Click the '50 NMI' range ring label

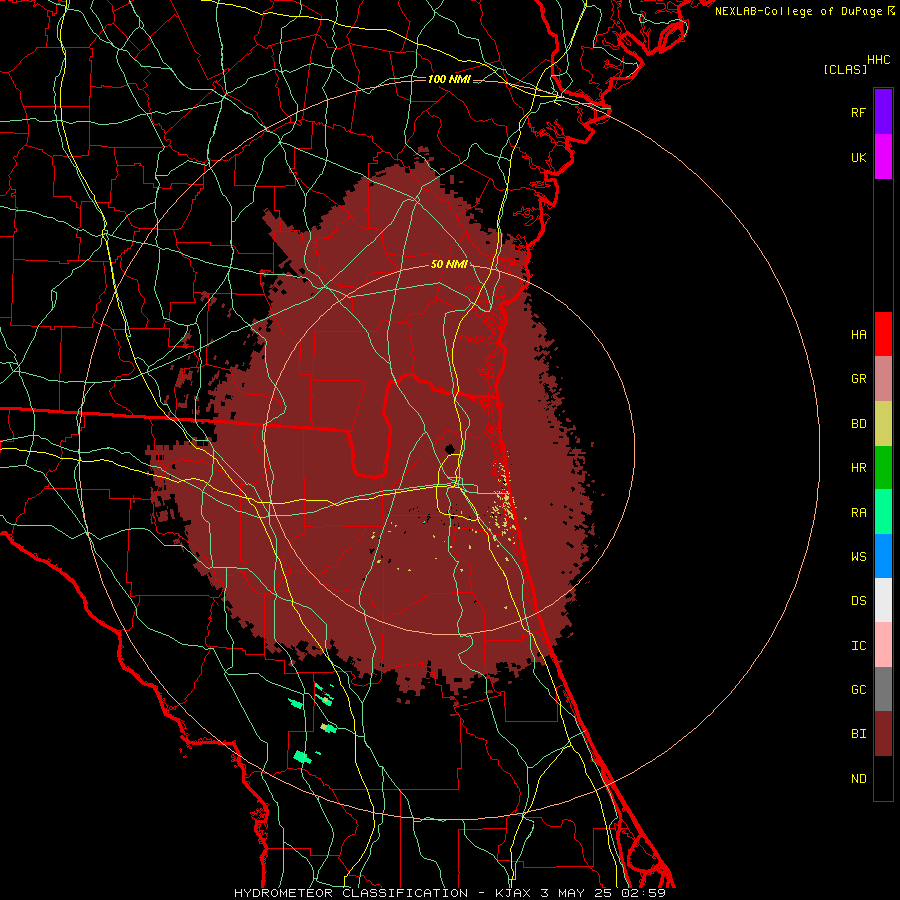[x=449, y=264]
